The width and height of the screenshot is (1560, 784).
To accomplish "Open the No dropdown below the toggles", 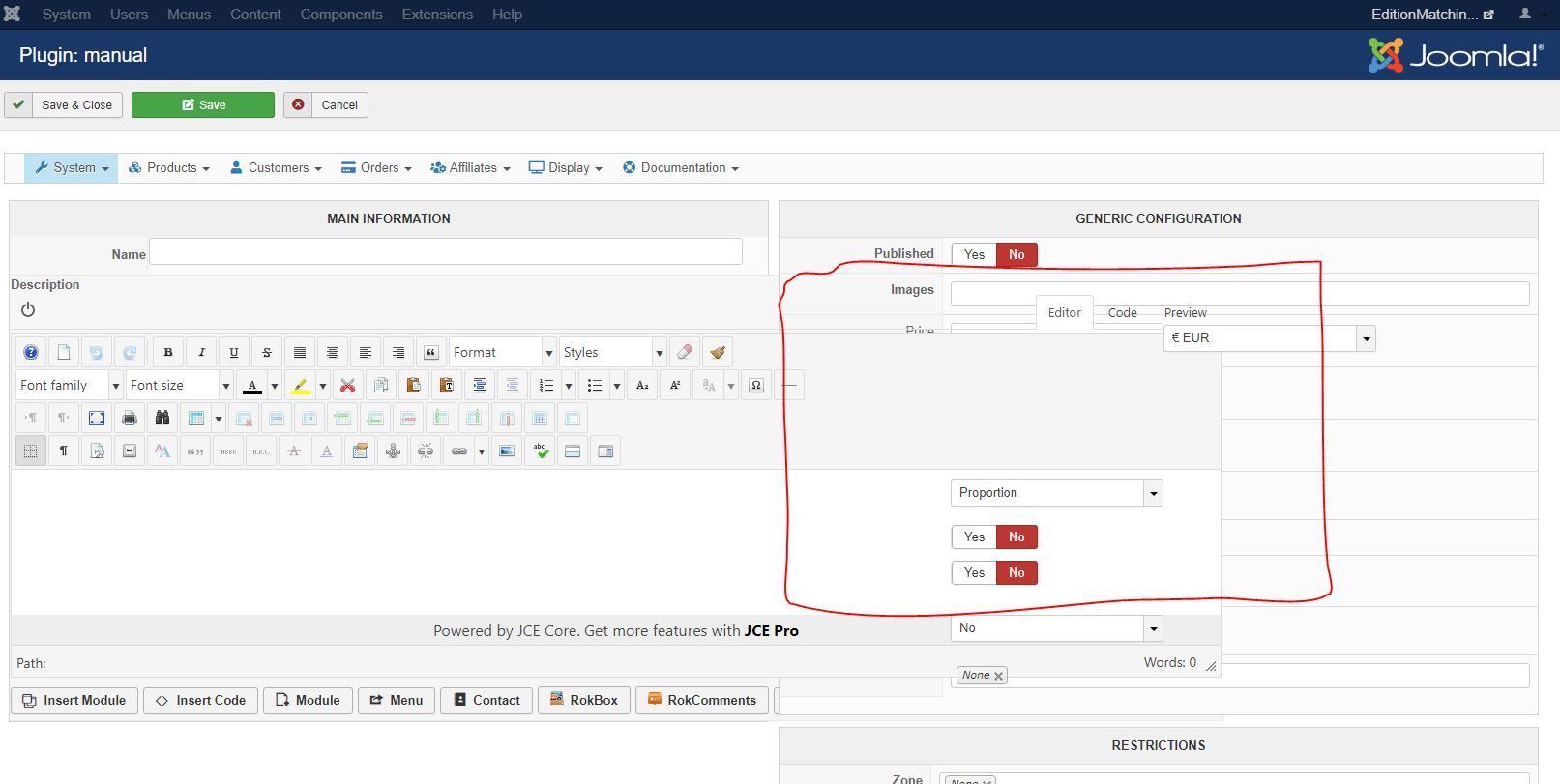I will (x=1056, y=628).
